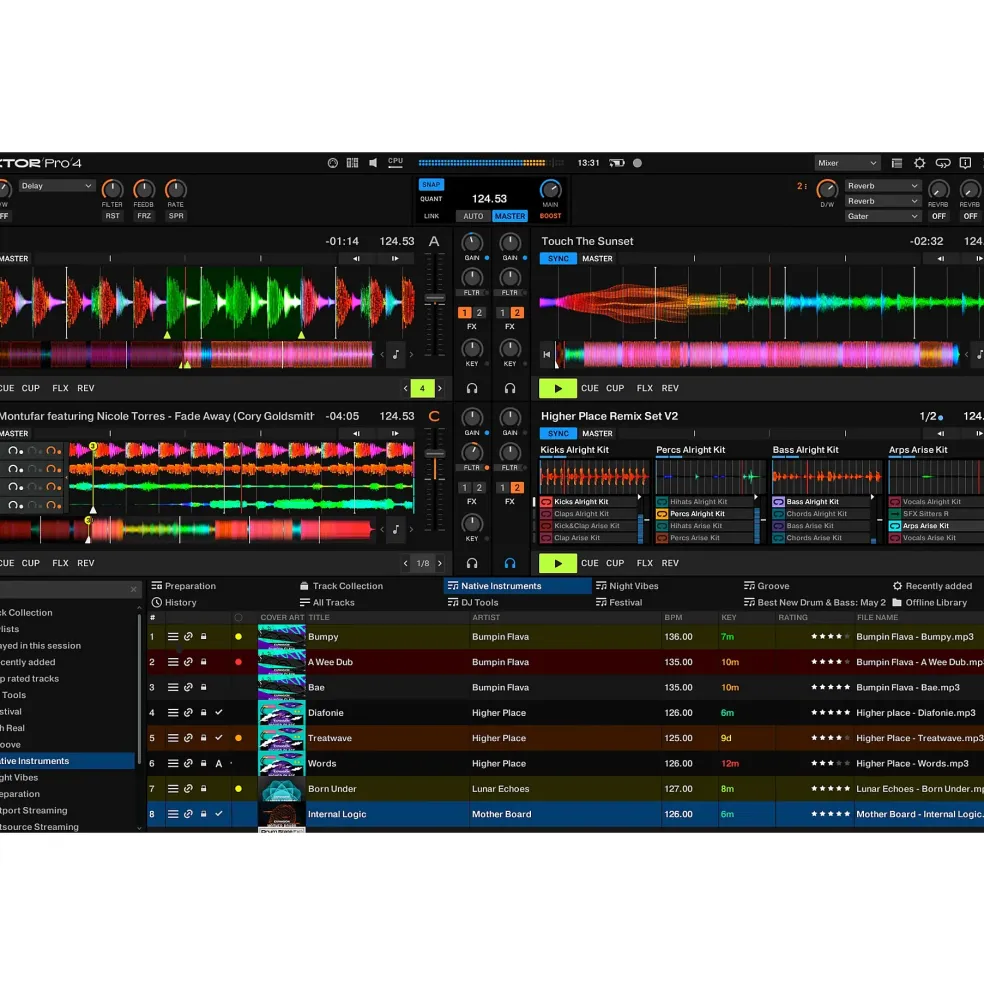The width and height of the screenshot is (984, 985).
Task: Click the audio recorder dot indicator
Action: point(637,163)
